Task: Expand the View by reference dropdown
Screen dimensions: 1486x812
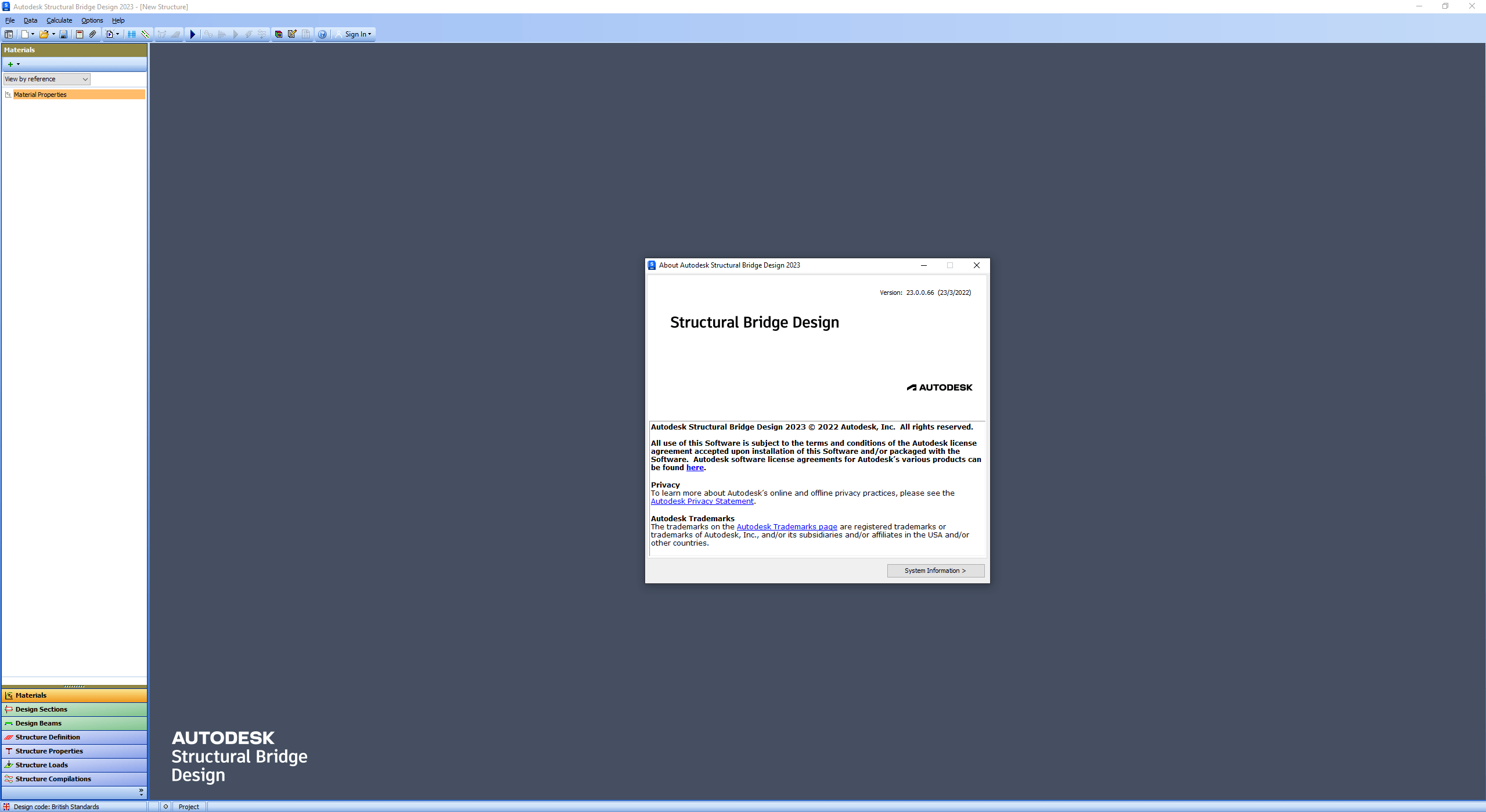Action: pos(85,79)
